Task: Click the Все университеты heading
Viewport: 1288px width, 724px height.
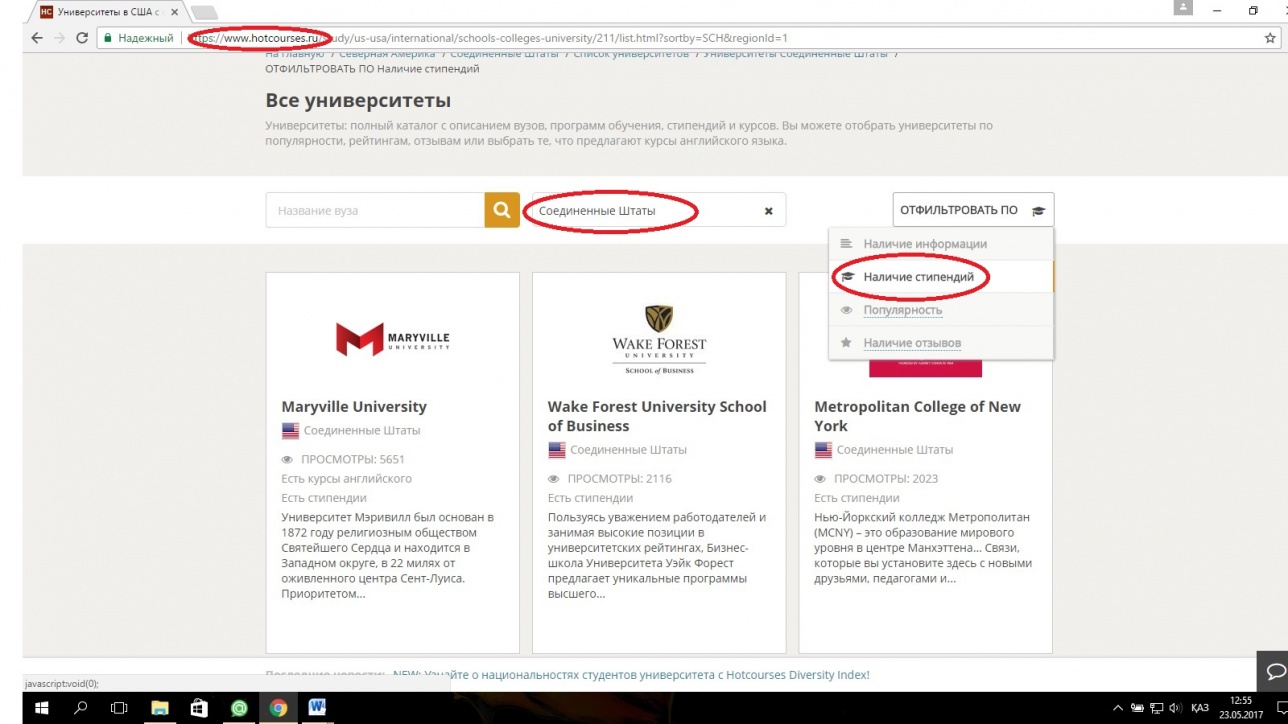Action: click(x=358, y=101)
